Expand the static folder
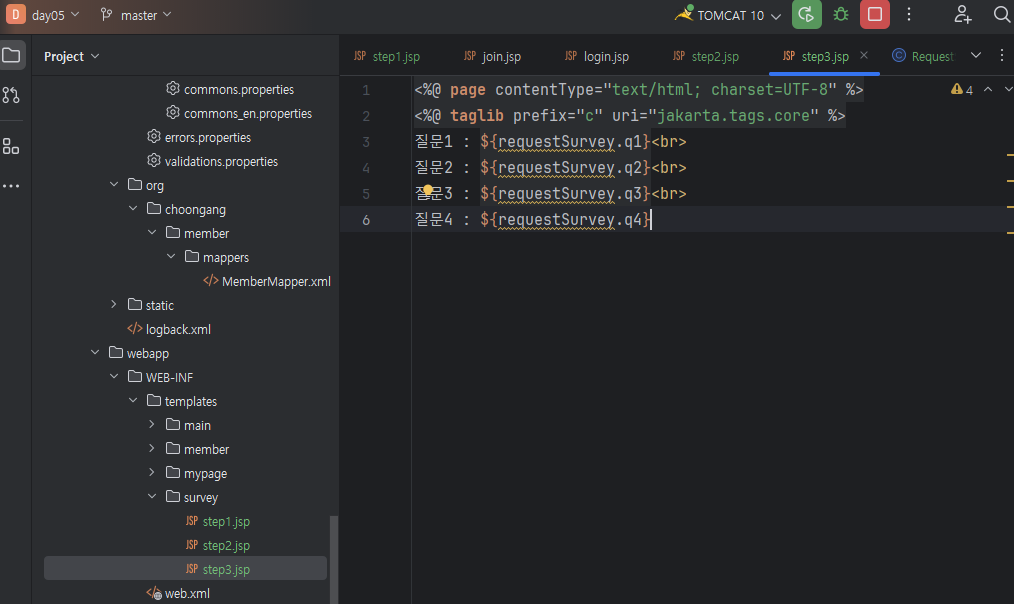Screen dimensions: 1014x604 tap(114, 304)
